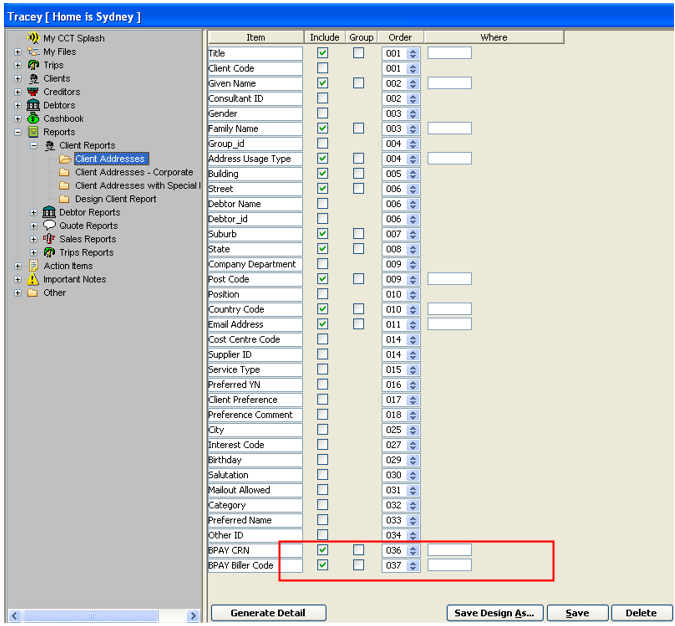675x626 pixels.
Task: Click the Delete button
Action: (x=641, y=613)
